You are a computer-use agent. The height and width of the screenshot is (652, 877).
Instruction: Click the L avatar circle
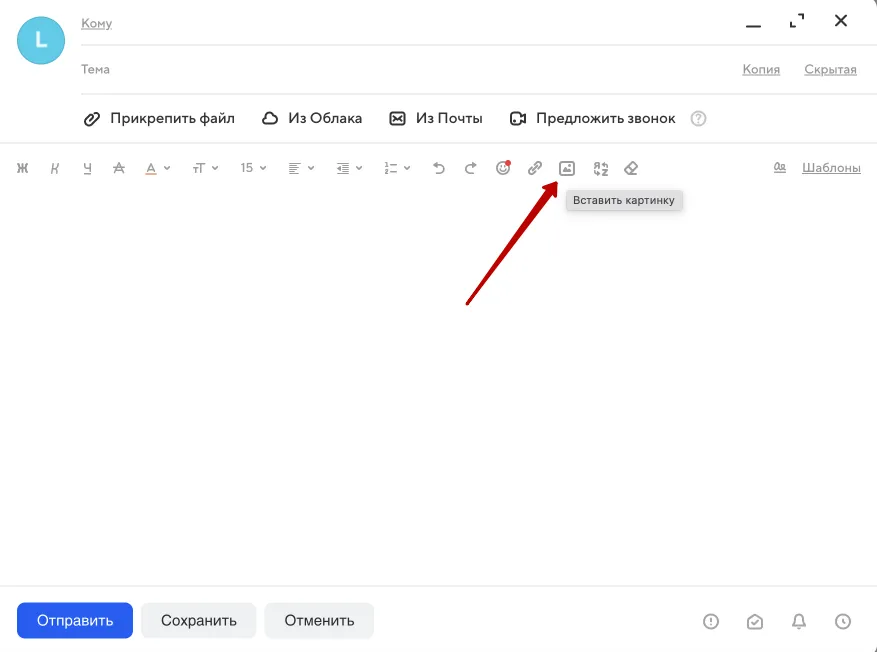point(41,40)
